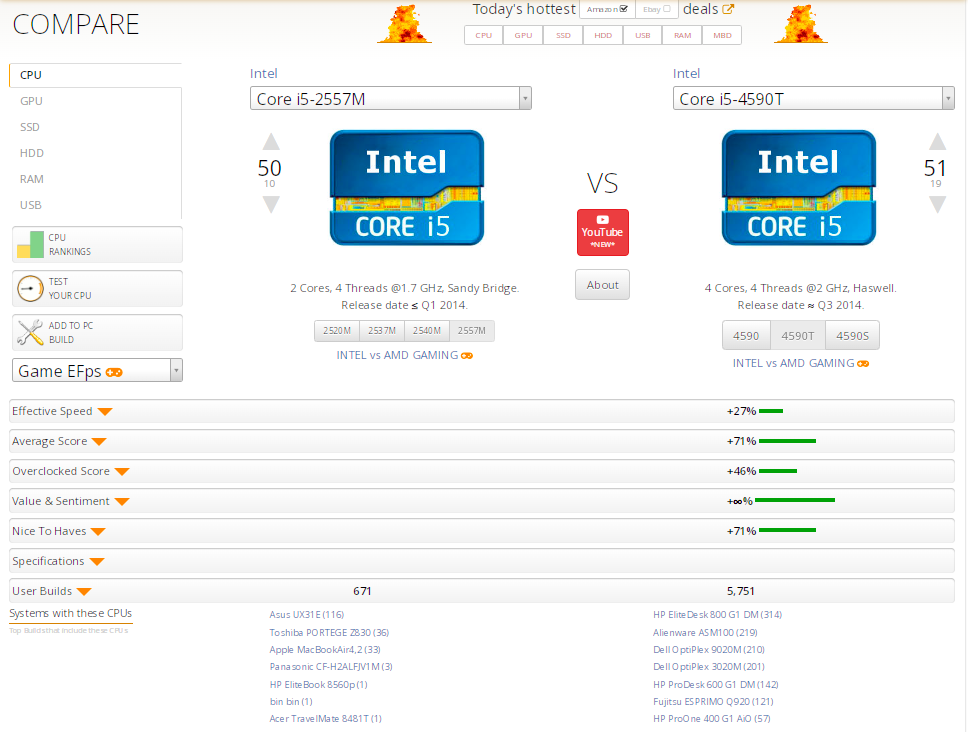Click the Systems with these CPUs heading
This screenshot has width=968, height=732.
click(x=70, y=613)
